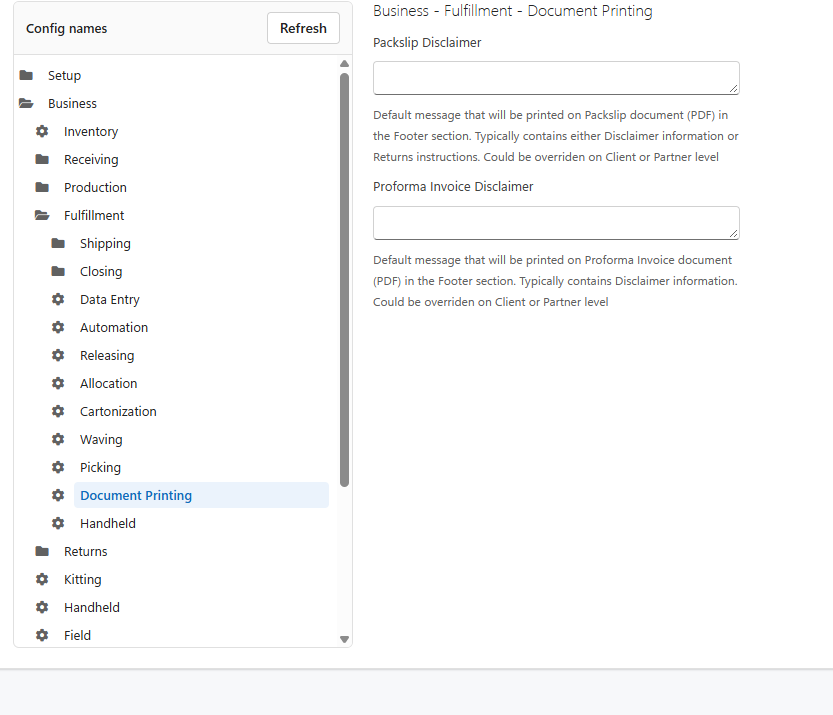Select the Automation config item

pos(114,327)
